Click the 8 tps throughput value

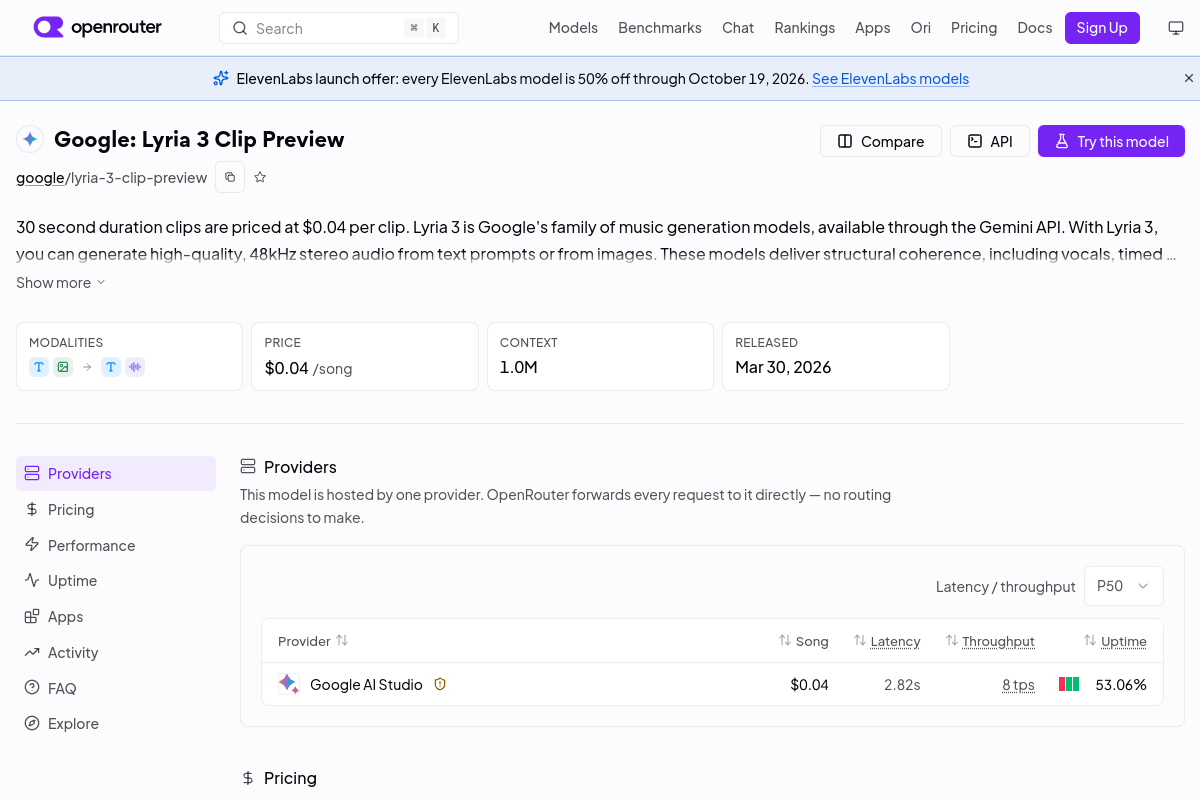[x=1018, y=685]
